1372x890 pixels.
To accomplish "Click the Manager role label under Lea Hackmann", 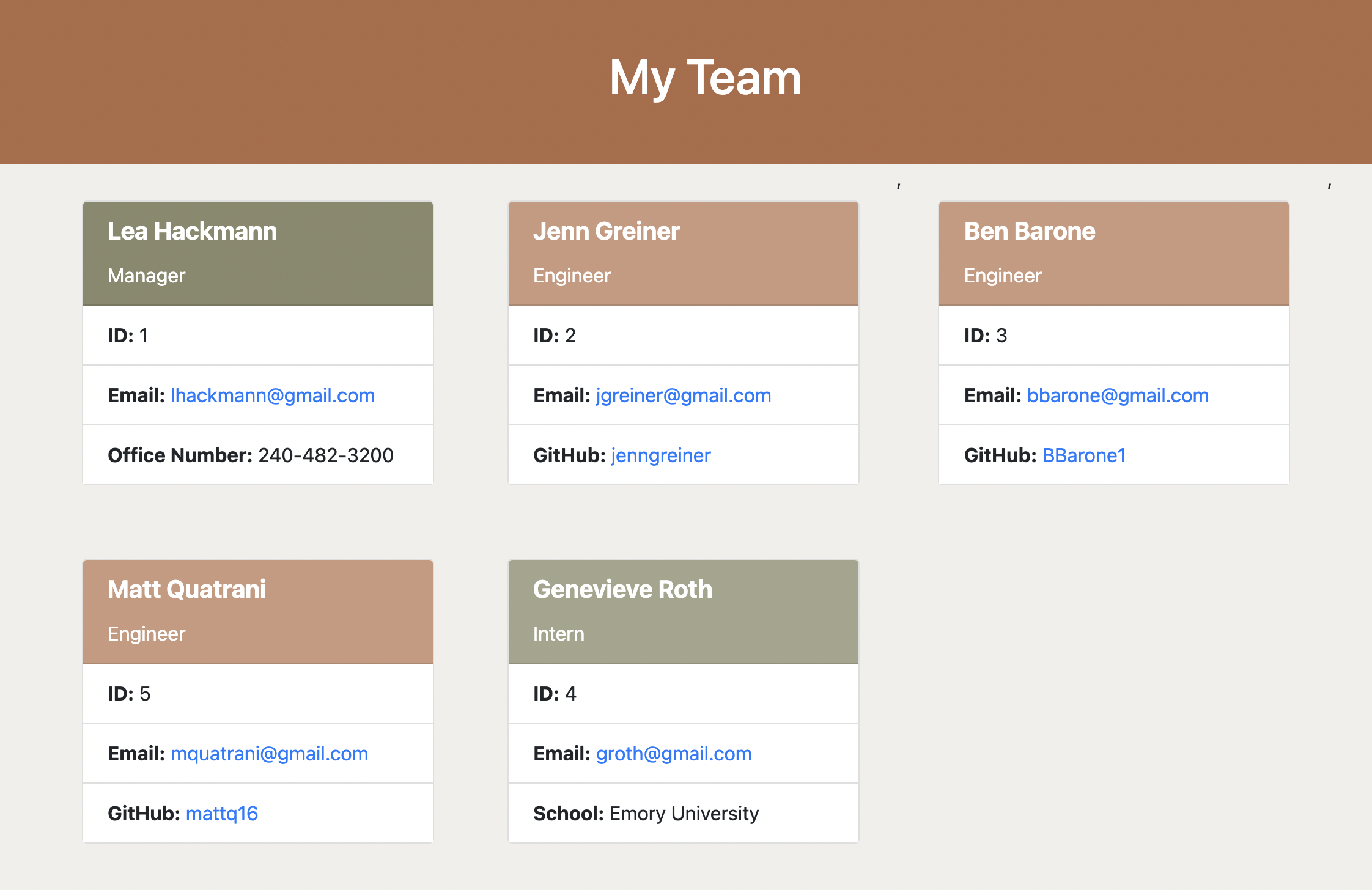I will [x=146, y=276].
